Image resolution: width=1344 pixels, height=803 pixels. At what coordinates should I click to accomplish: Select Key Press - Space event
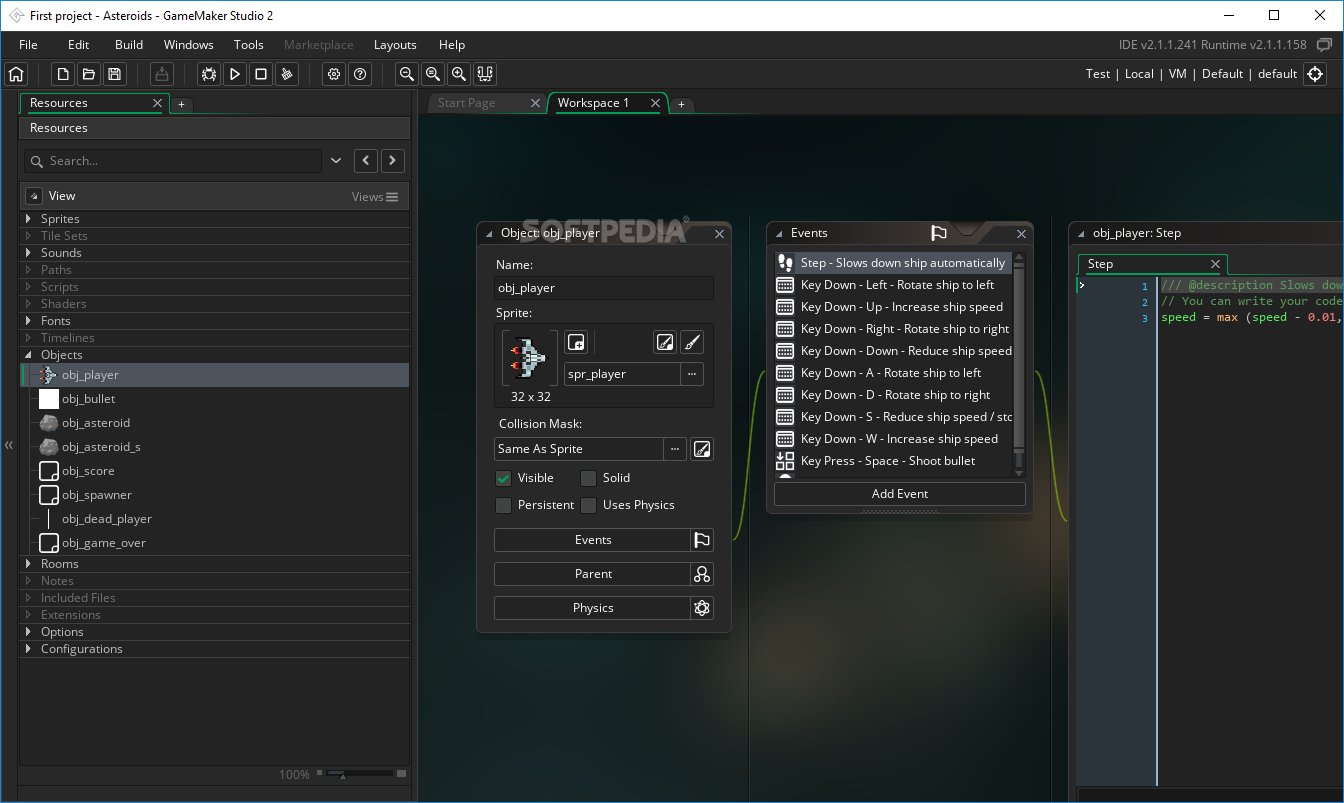[893, 461]
